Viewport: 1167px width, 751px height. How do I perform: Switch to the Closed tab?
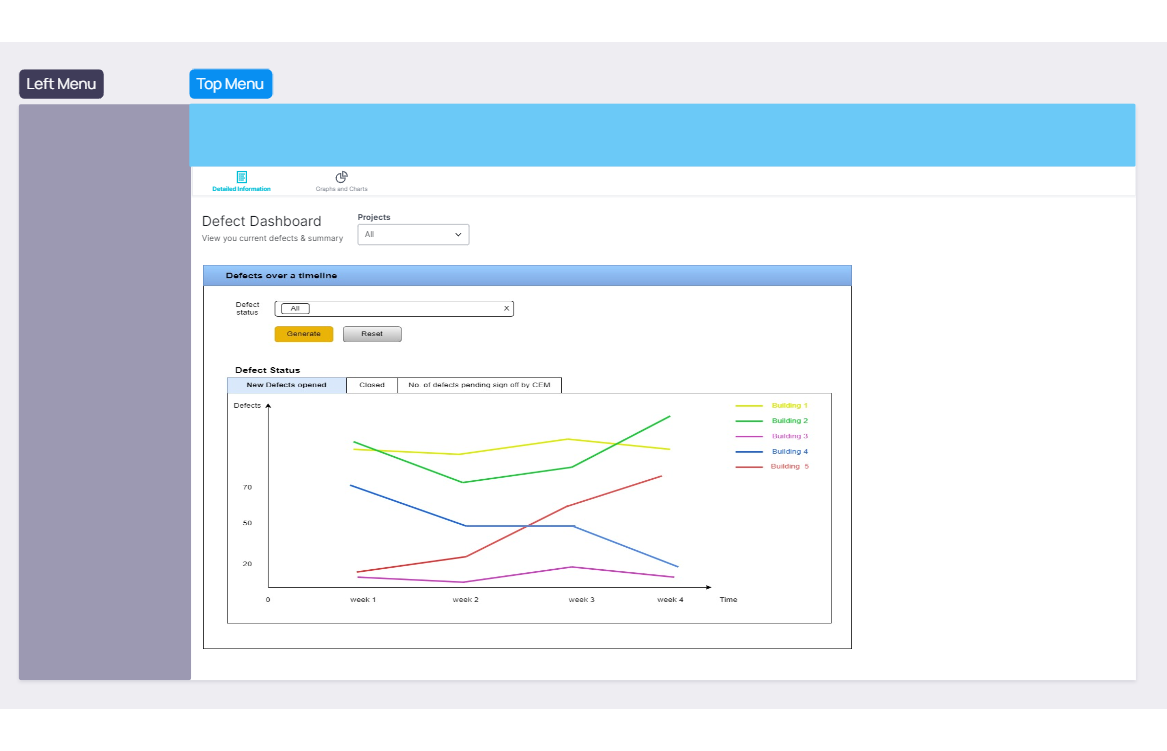pyautogui.click(x=371, y=385)
